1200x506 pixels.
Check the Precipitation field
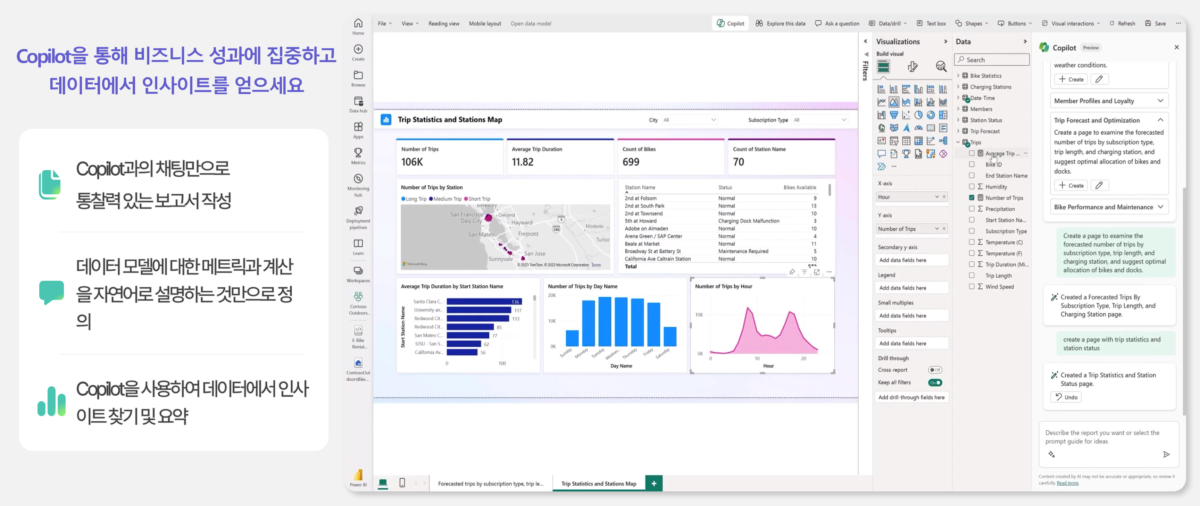pyautogui.click(x=972, y=209)
